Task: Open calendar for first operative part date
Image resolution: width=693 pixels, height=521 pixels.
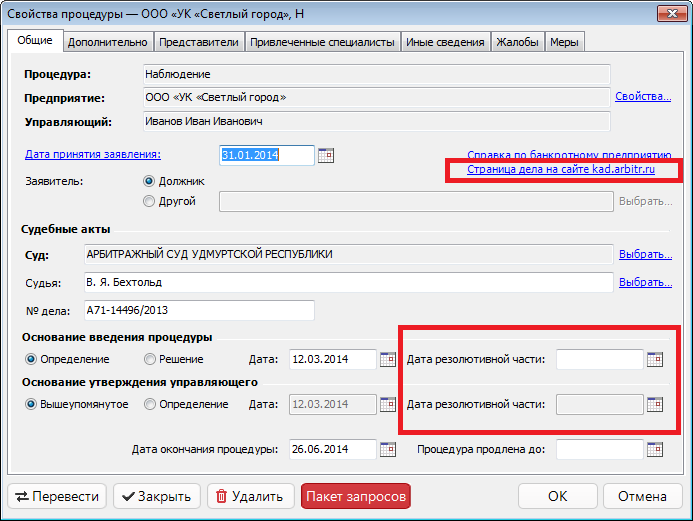Action: click(x=655, y=359)
